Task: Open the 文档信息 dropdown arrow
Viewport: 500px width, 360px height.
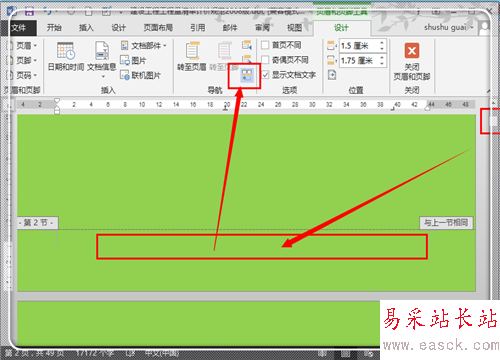Action: pos(103,77)
